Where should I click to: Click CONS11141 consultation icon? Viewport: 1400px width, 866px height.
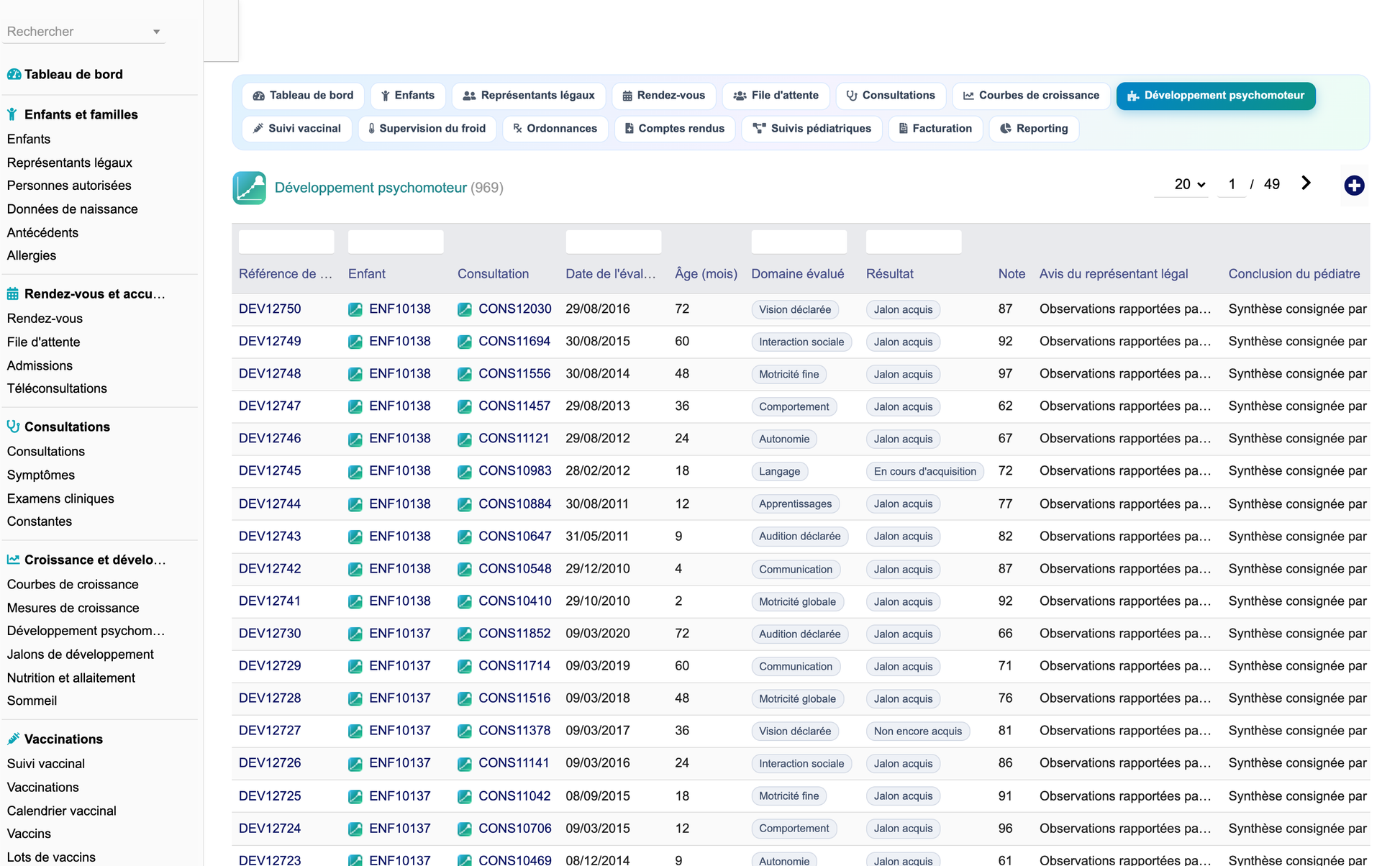click(x=465, y=763)
